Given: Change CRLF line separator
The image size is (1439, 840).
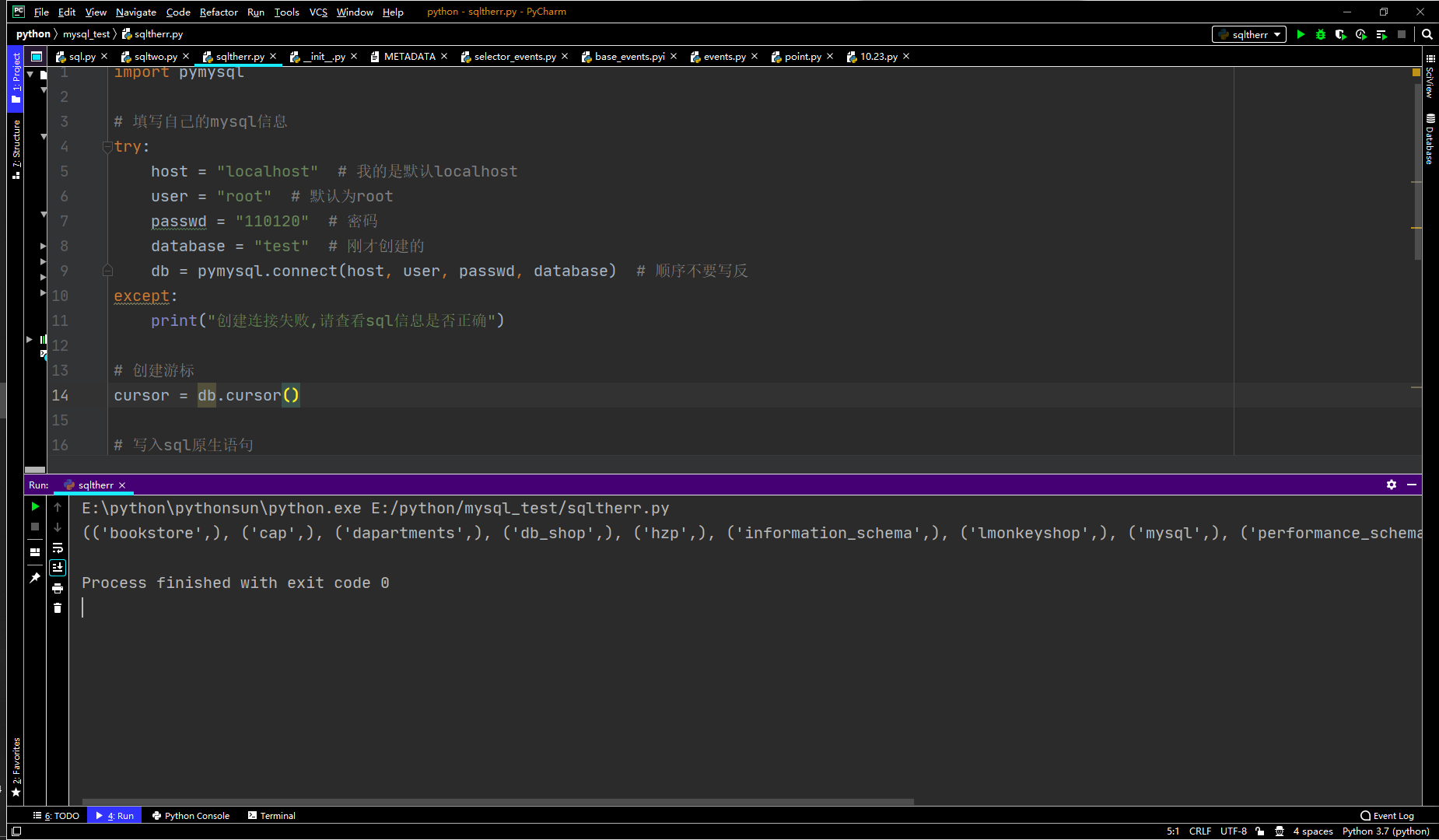Looking at the screenshot, I should point(1200,831).
